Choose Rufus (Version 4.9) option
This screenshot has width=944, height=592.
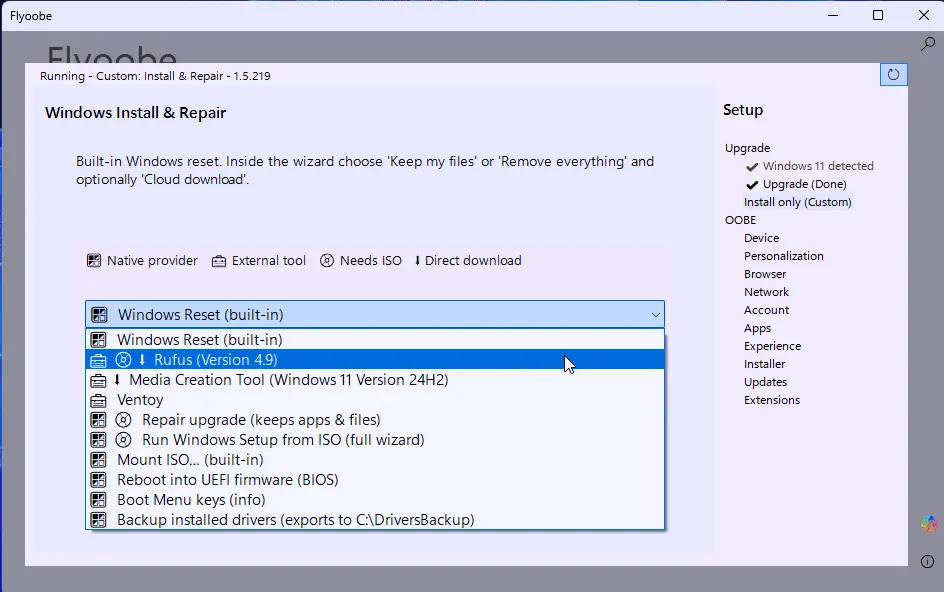pyautogui.click(x=374, y=360)
